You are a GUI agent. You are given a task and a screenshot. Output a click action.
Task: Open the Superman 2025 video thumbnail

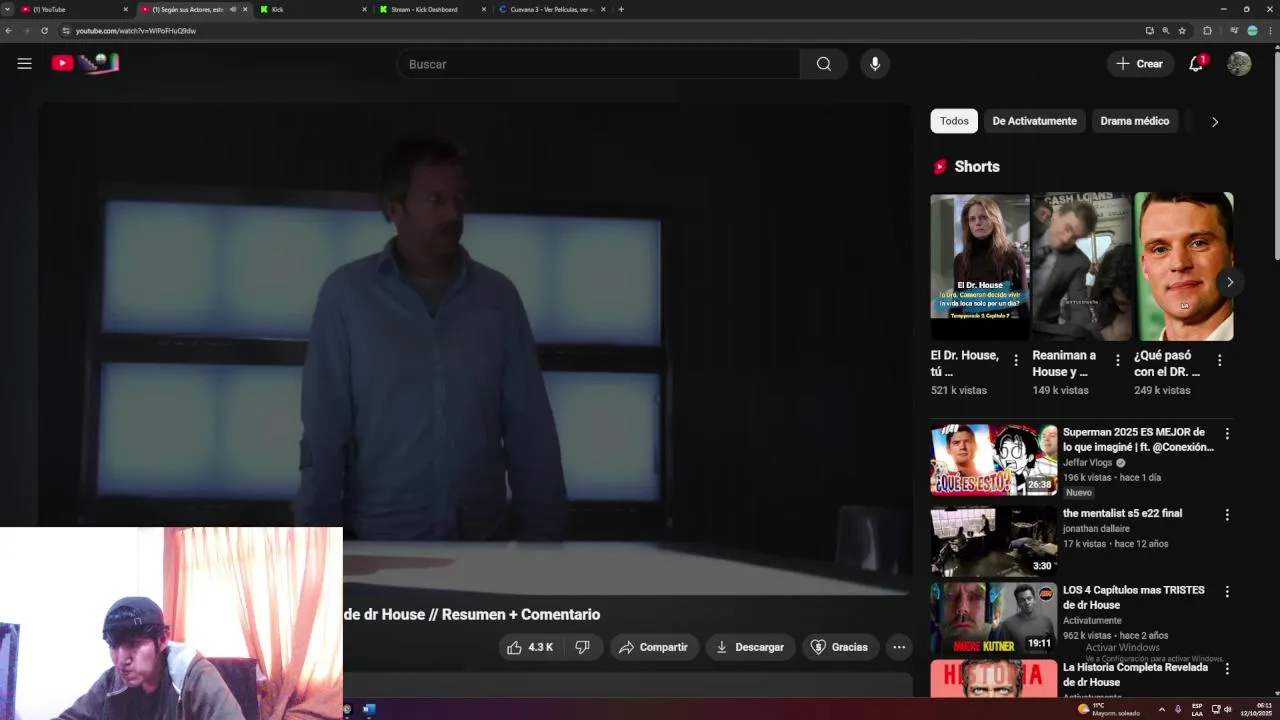click(x=994, y=460)
